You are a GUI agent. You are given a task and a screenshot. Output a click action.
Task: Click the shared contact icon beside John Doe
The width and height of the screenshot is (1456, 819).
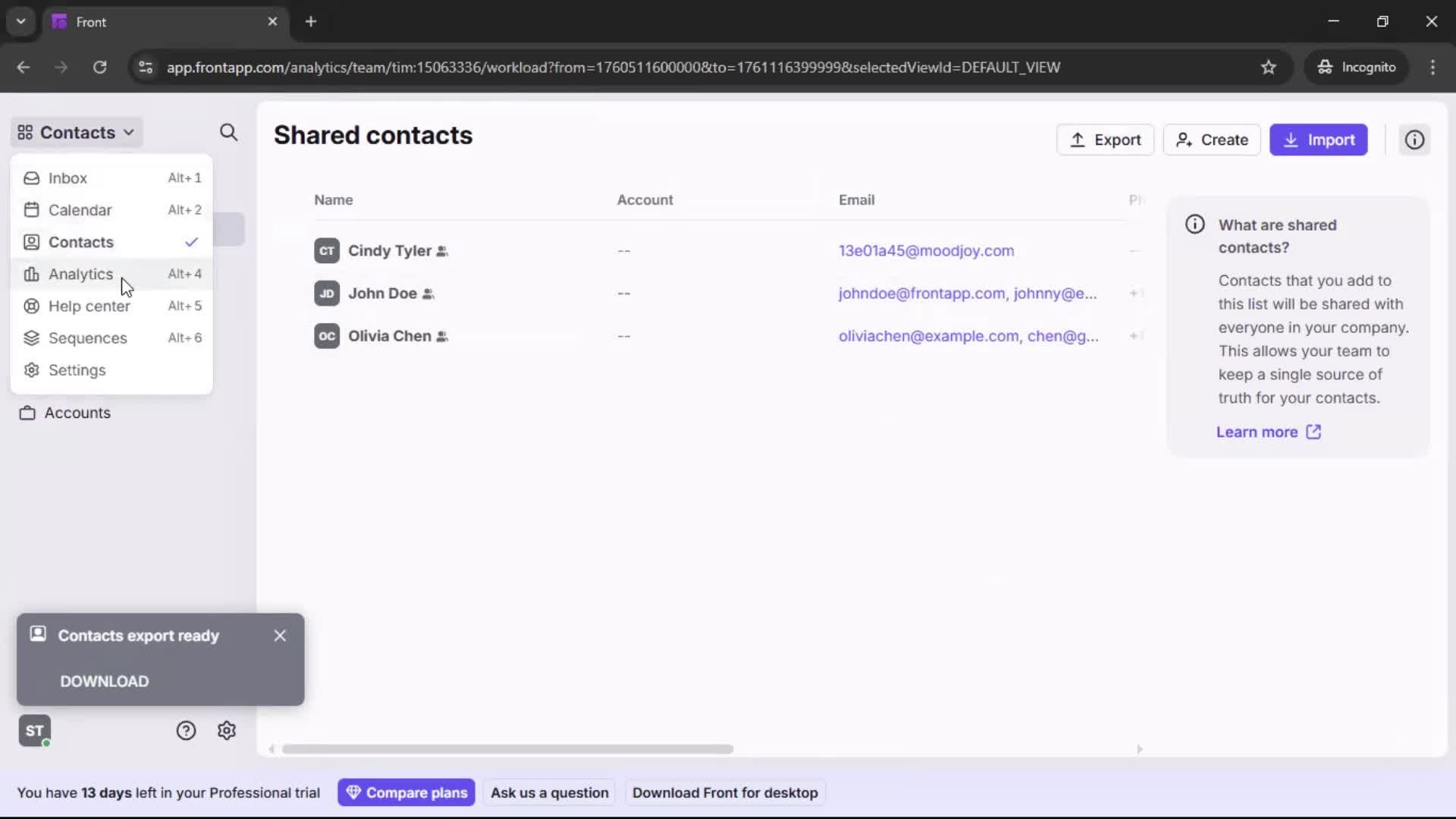pyautogui.click(x=430, y=294)
